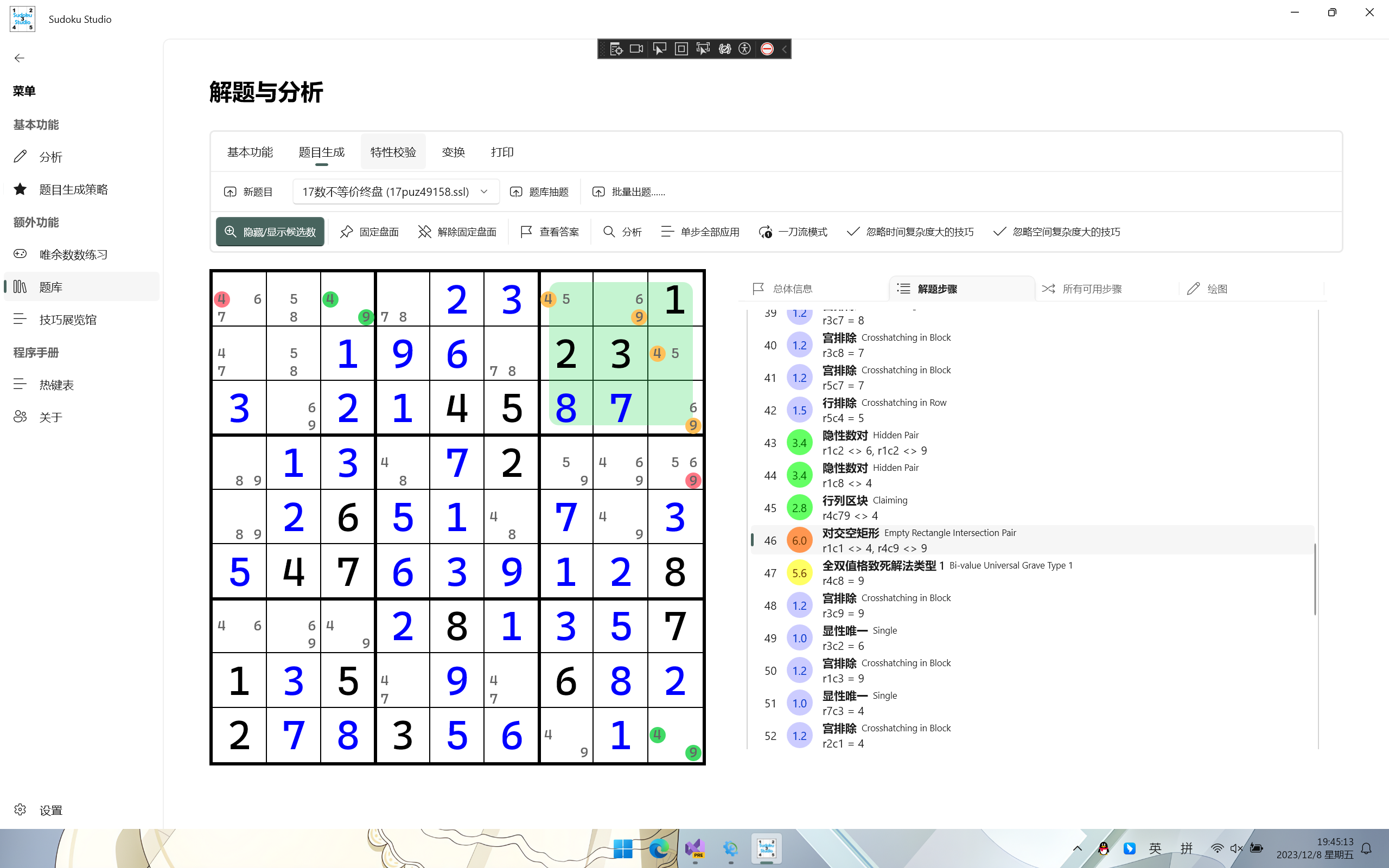1389x868 pixels.
Task: Select step 52 宫排除 r2c1 = 4
Action: coord(1032,736)
